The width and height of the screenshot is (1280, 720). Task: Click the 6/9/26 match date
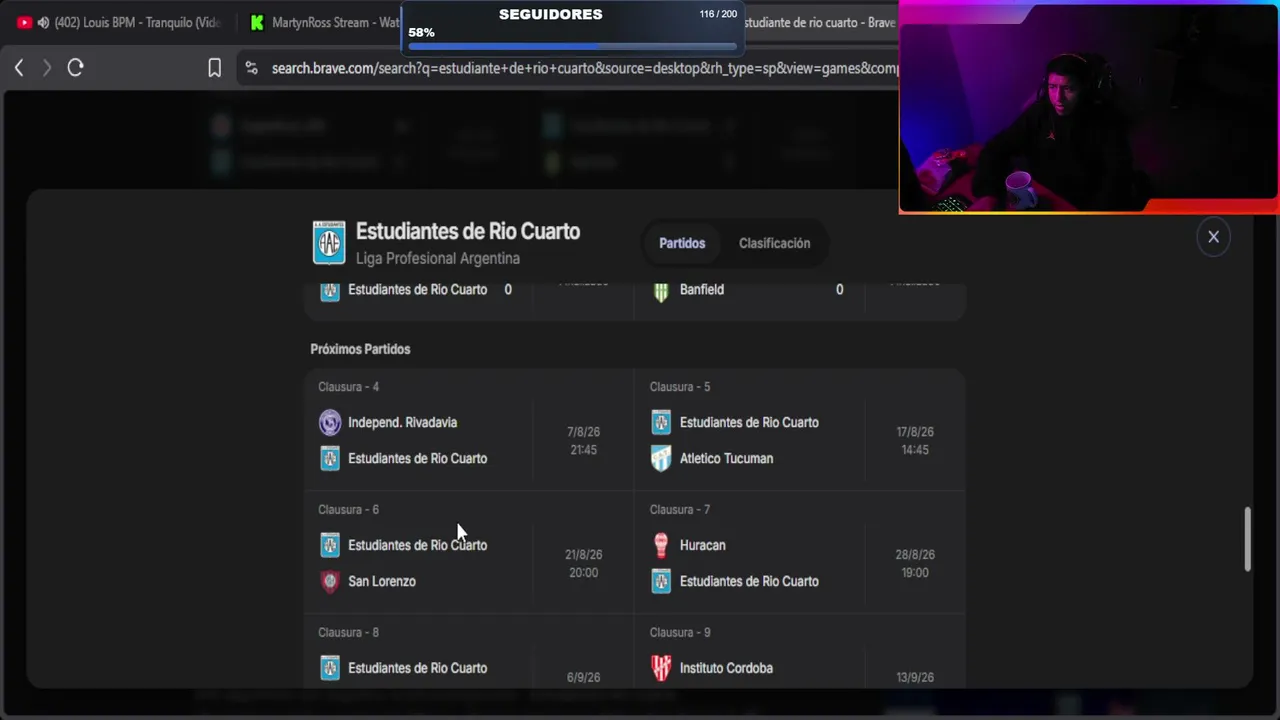[x=584, y=677]
